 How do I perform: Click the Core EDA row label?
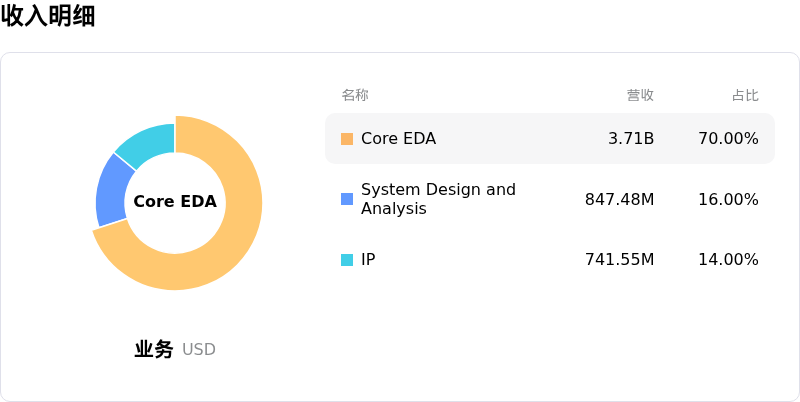[398, 139]
